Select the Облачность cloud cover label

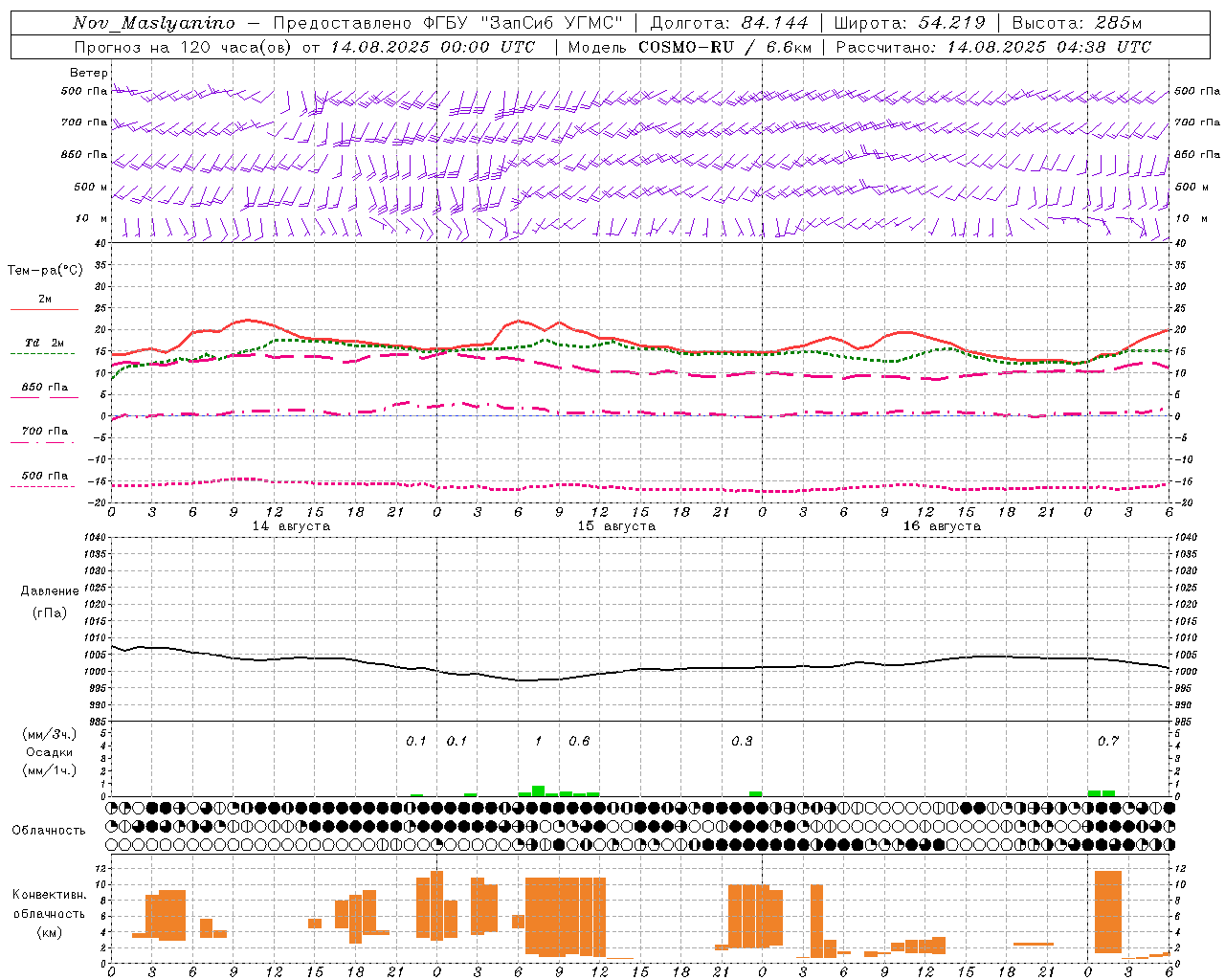tap(49, 830)
